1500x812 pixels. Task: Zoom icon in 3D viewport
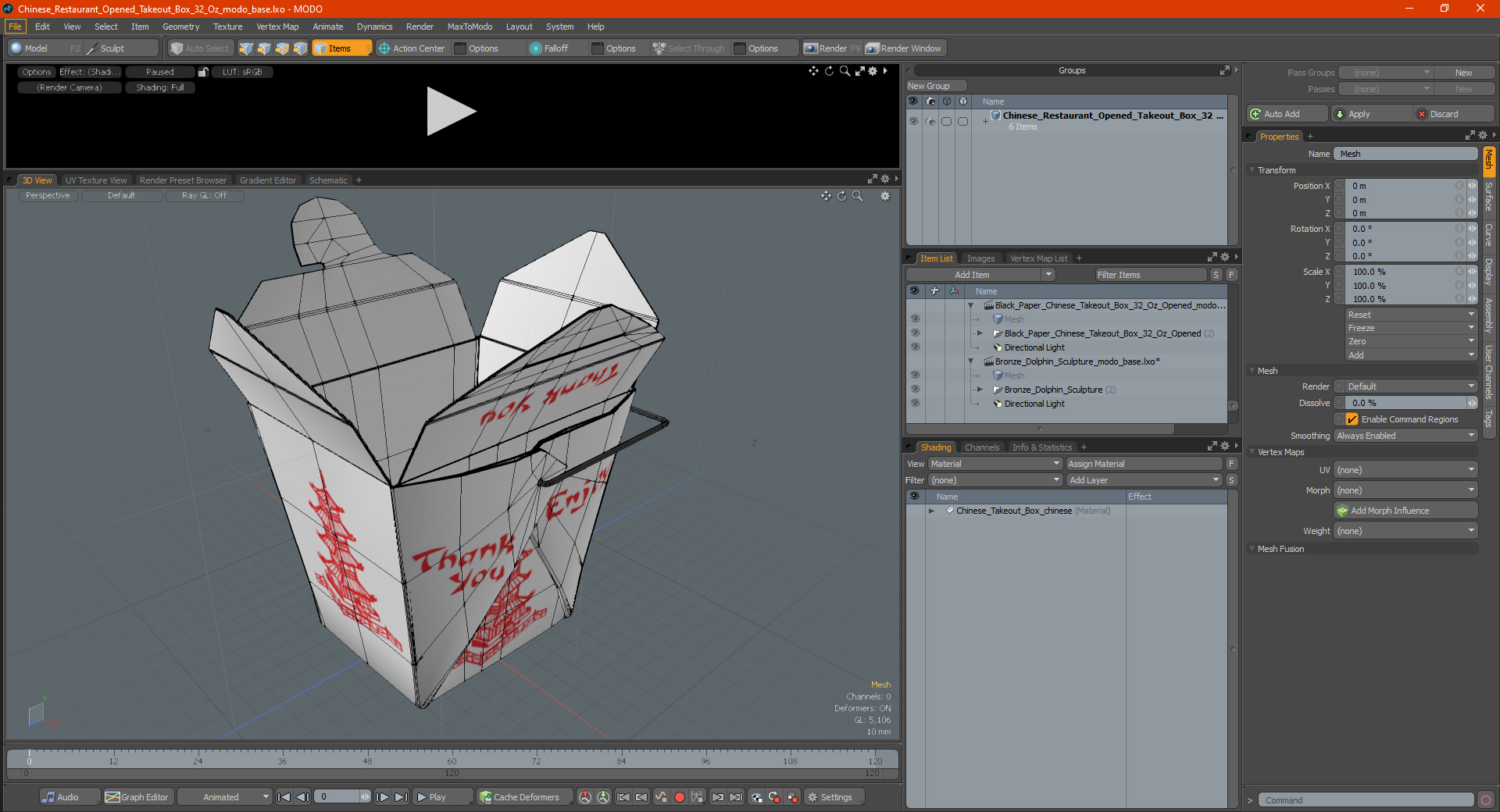coord(858,196)
